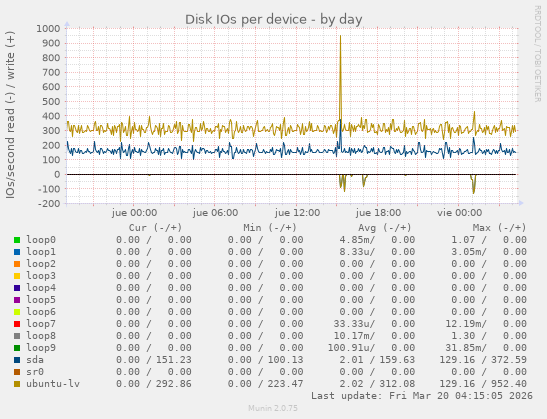547x419 pixels.
Task: Click the 'Avg (-/+)' column header
Action: pos(385,228)
